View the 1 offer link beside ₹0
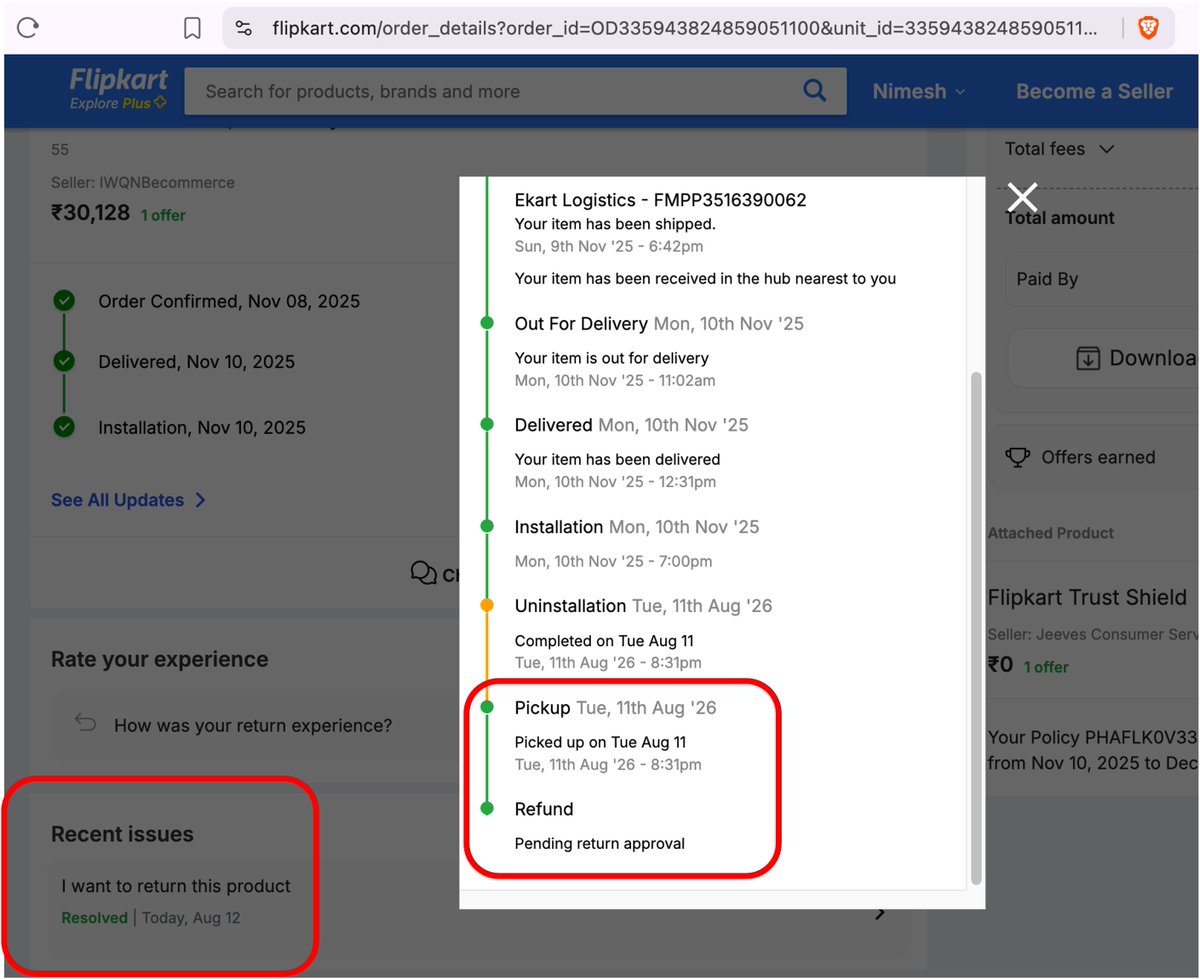Screen dimensions: 1200x979 (1046, 667)
